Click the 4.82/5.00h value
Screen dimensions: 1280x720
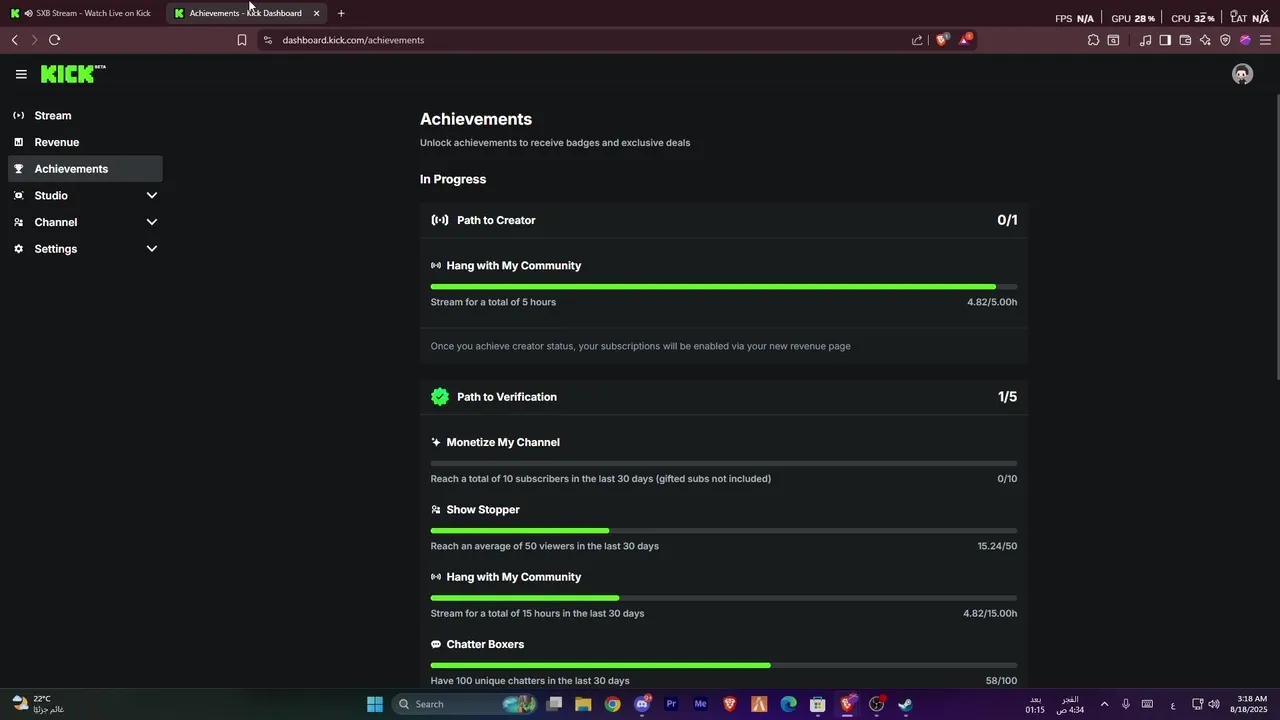pos(992,302)
